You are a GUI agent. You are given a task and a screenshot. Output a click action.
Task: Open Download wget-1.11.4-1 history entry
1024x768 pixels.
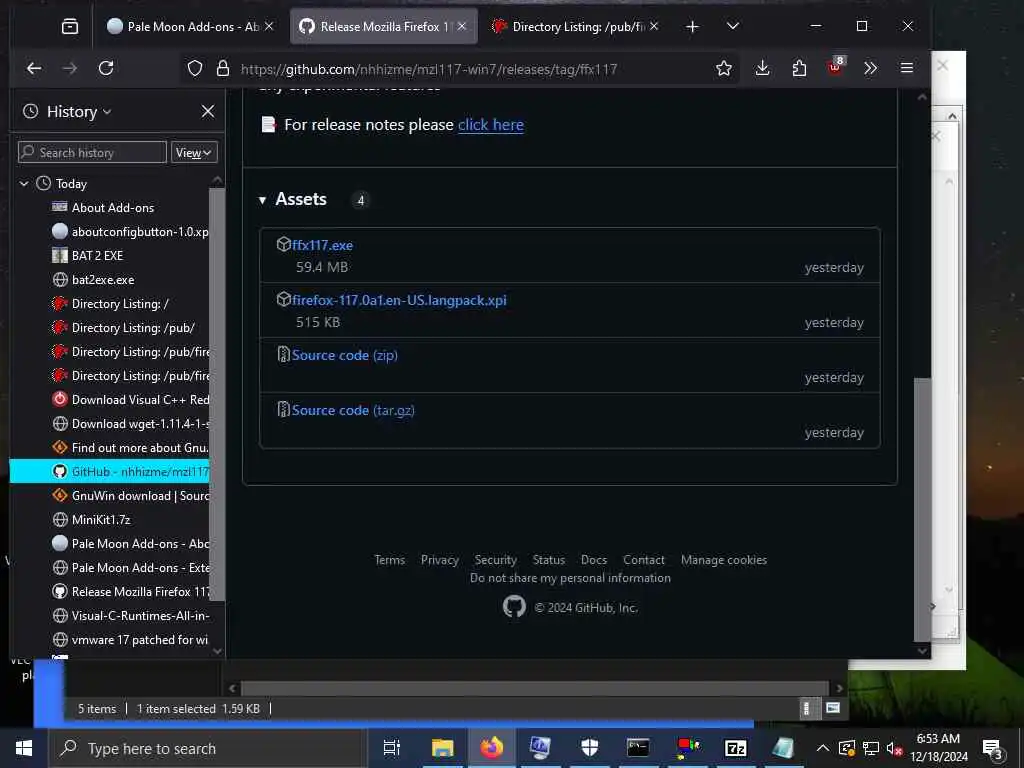(x=129, y=424)
